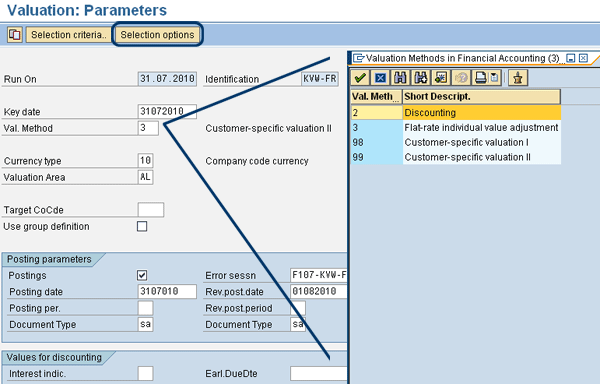Click the Short Descript. column header
Screen dimensions: 600x384
coord(482,97)
